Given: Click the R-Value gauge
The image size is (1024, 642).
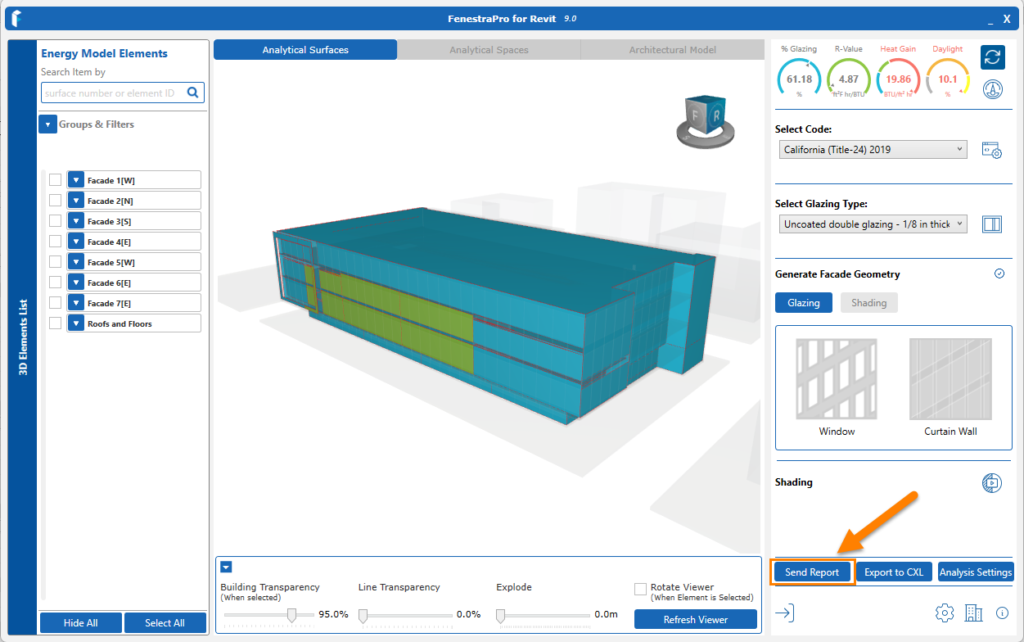Looking at the screenshot, I should point(848,79).
